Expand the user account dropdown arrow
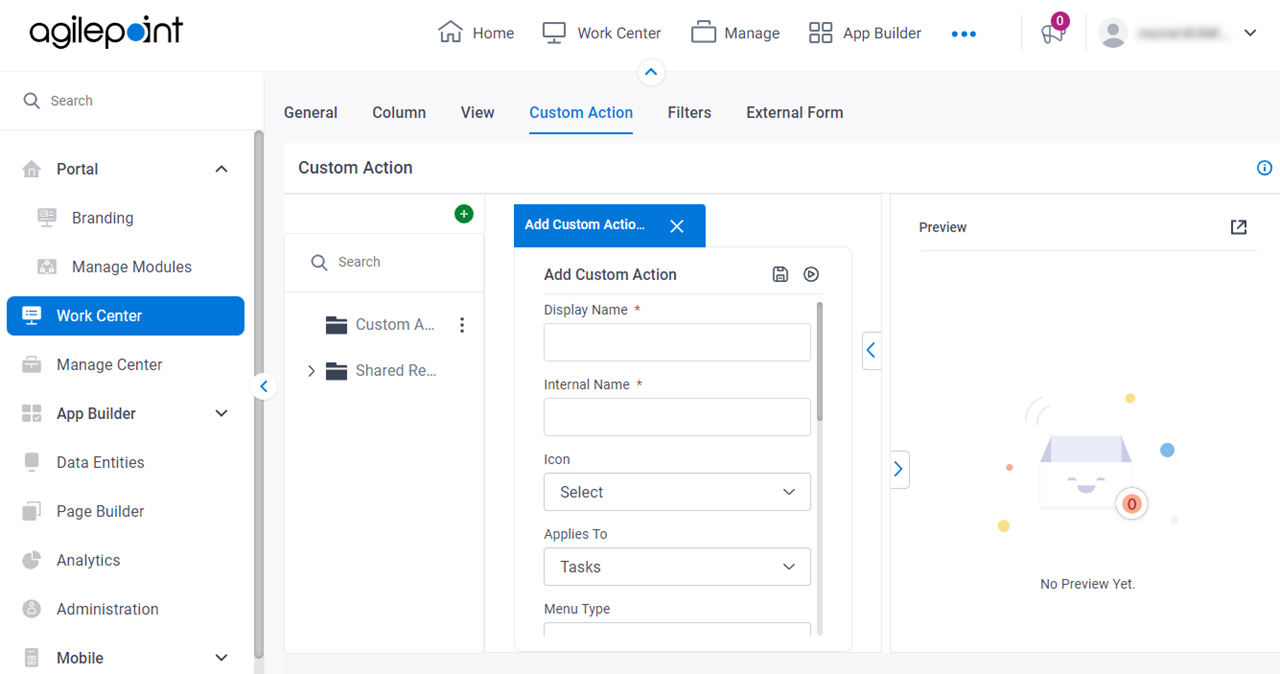This screenshot has height=674, width=1280. [1250, 33]
